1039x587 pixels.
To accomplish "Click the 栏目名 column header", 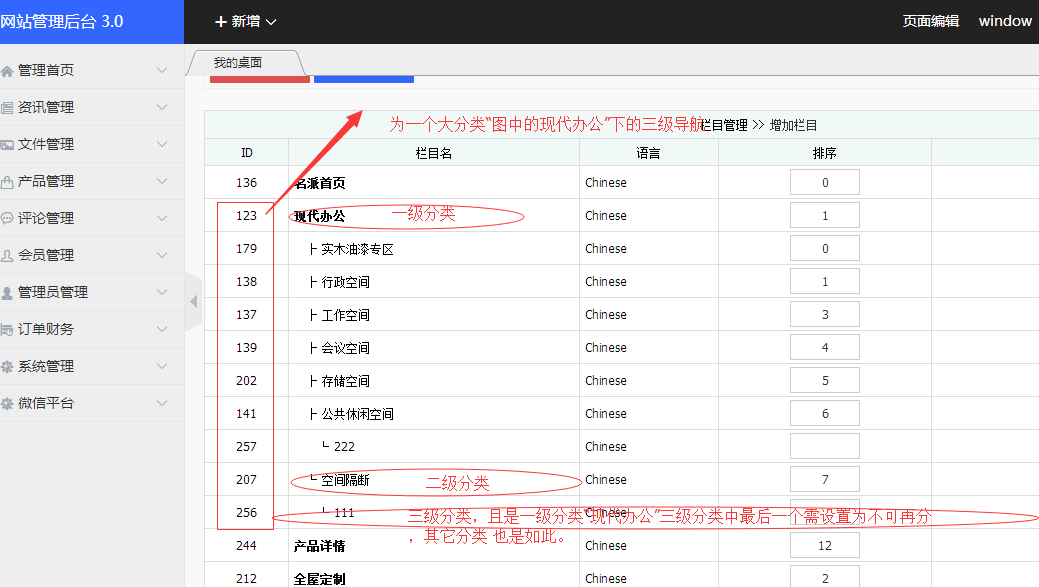I will (433, 153).
